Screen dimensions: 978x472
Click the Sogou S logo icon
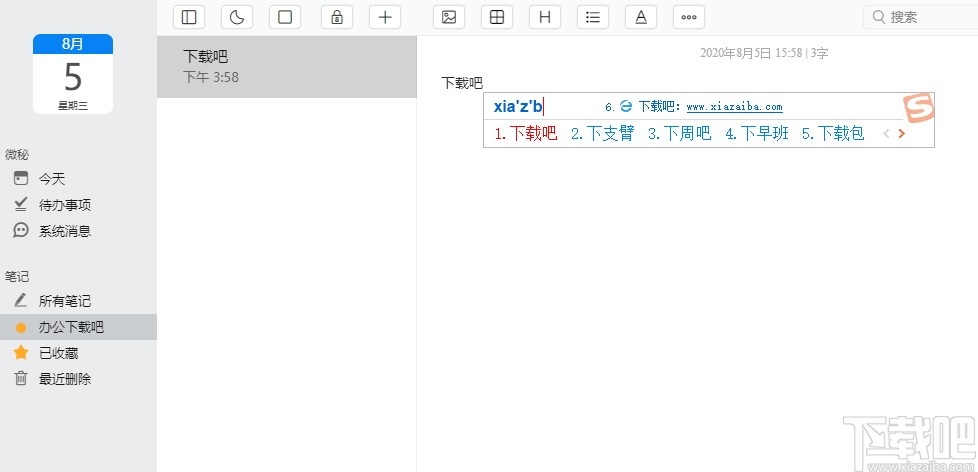(919, 108)
